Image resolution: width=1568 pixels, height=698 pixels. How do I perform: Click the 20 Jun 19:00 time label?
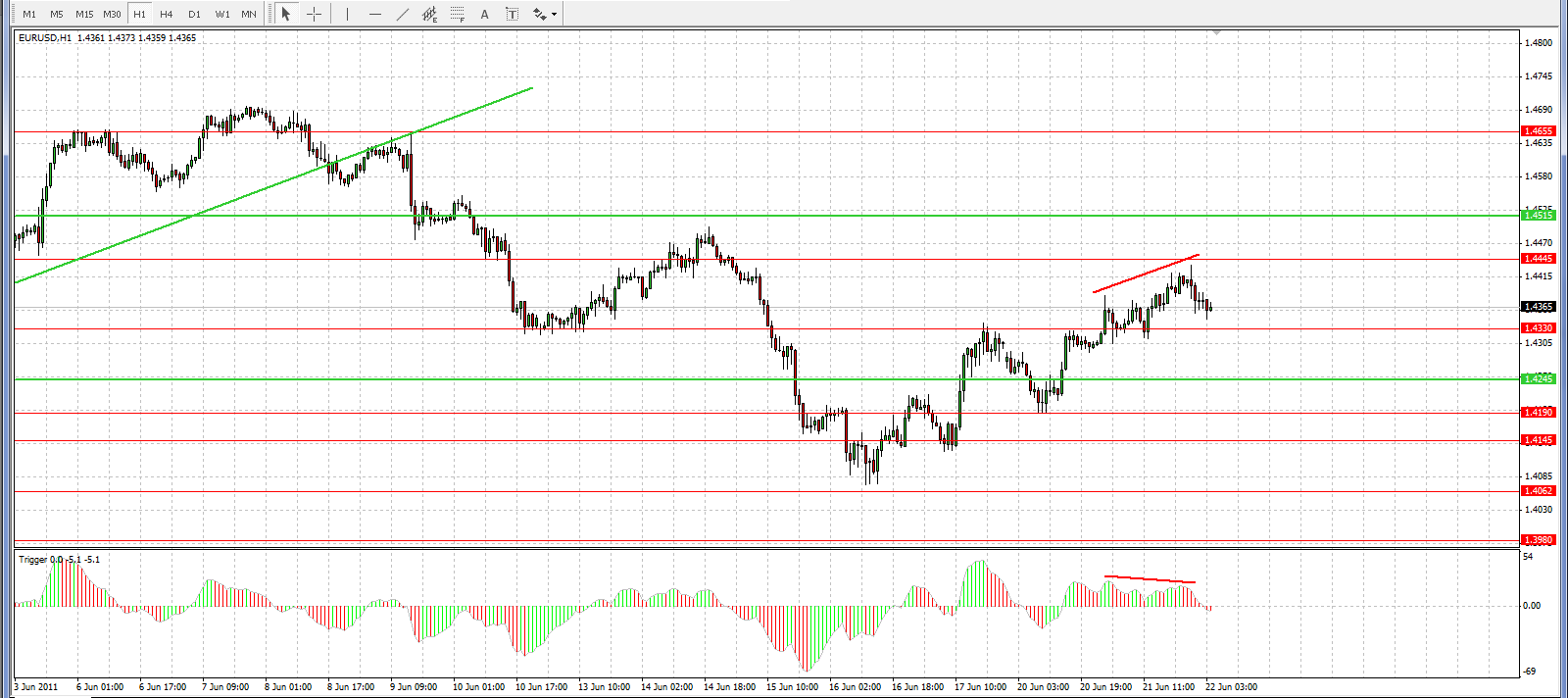coord(1105,687)
